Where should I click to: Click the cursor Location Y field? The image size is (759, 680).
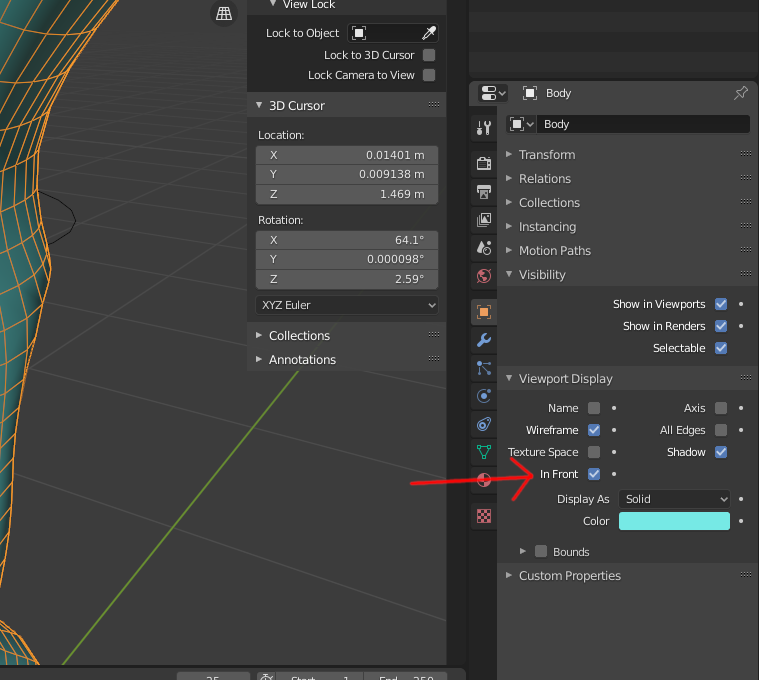[347, 174]
